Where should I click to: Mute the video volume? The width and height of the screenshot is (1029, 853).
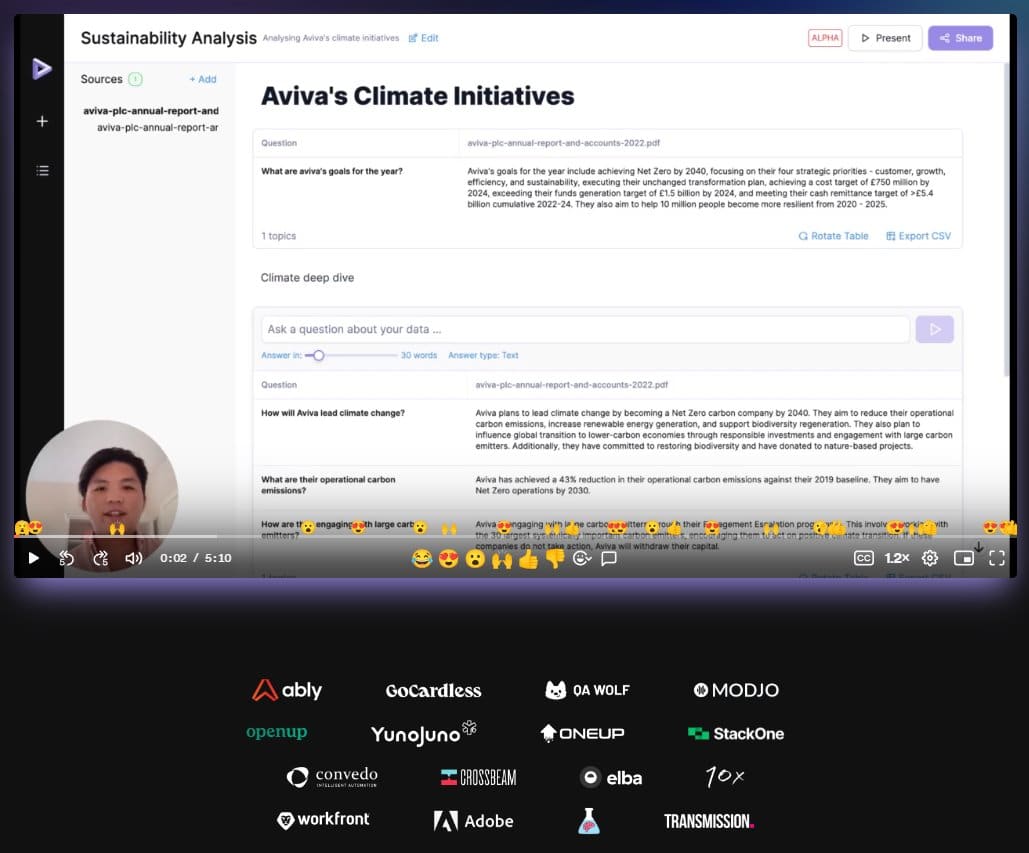133,558
